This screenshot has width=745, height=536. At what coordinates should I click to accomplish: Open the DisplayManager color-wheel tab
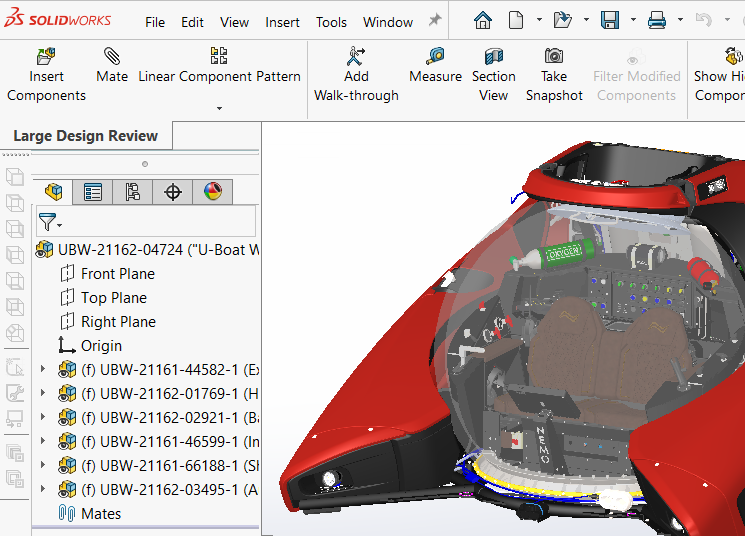click(x=212, y=192)
